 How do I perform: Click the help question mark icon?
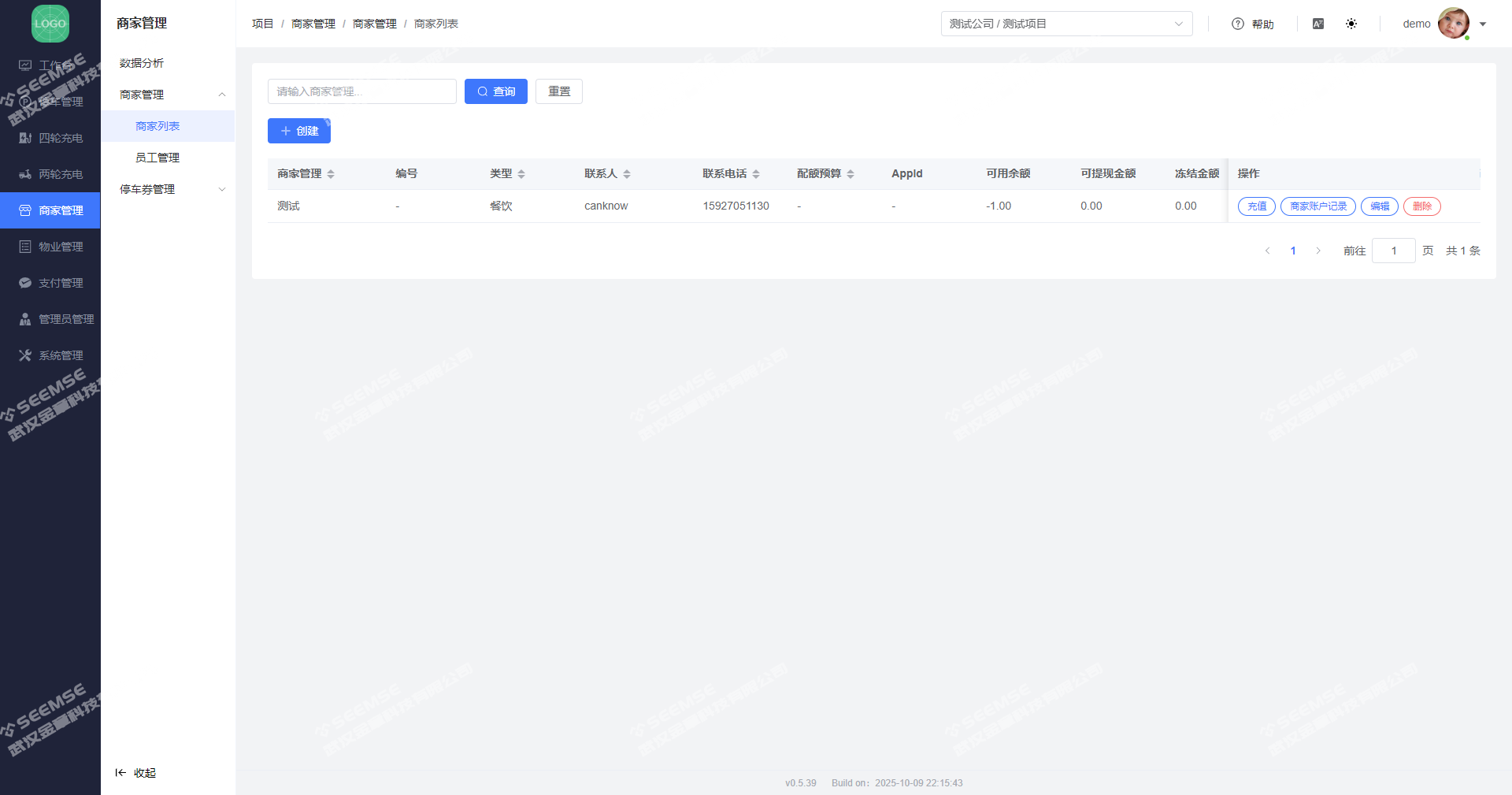1237,24
